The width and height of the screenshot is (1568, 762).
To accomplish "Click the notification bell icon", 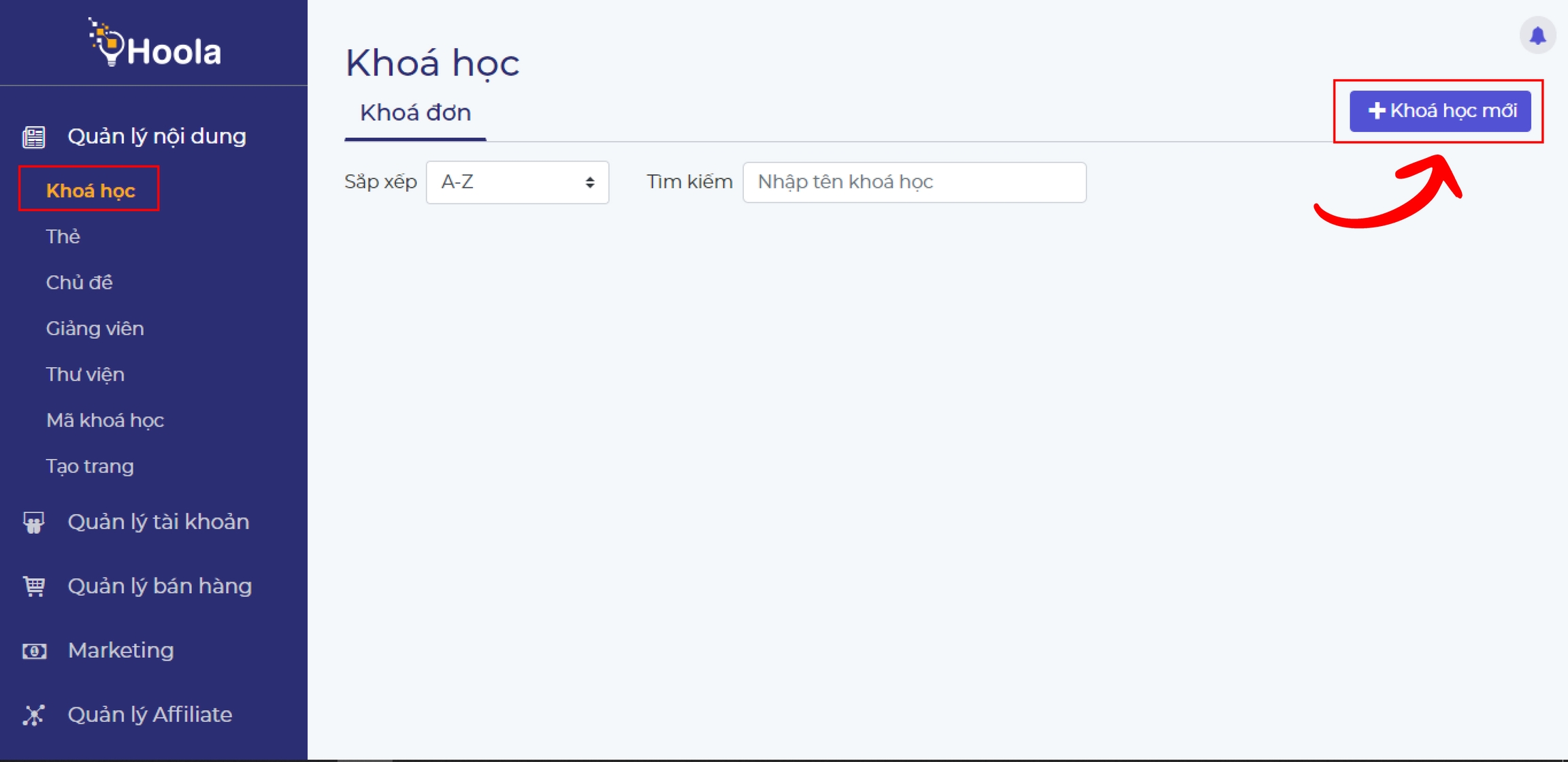I will 1537,35.
